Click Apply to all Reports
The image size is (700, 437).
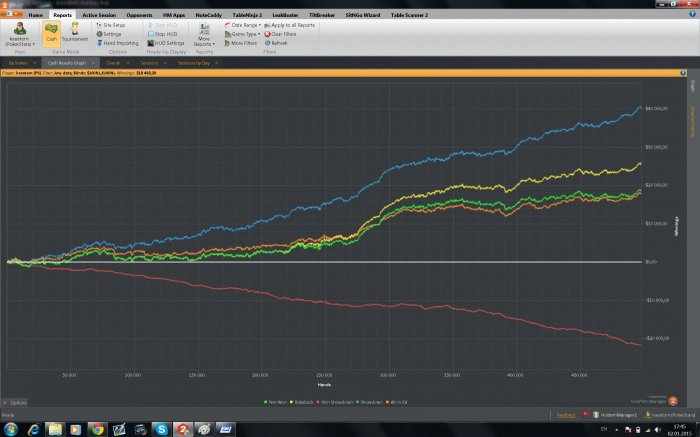[x=290, y=25]
